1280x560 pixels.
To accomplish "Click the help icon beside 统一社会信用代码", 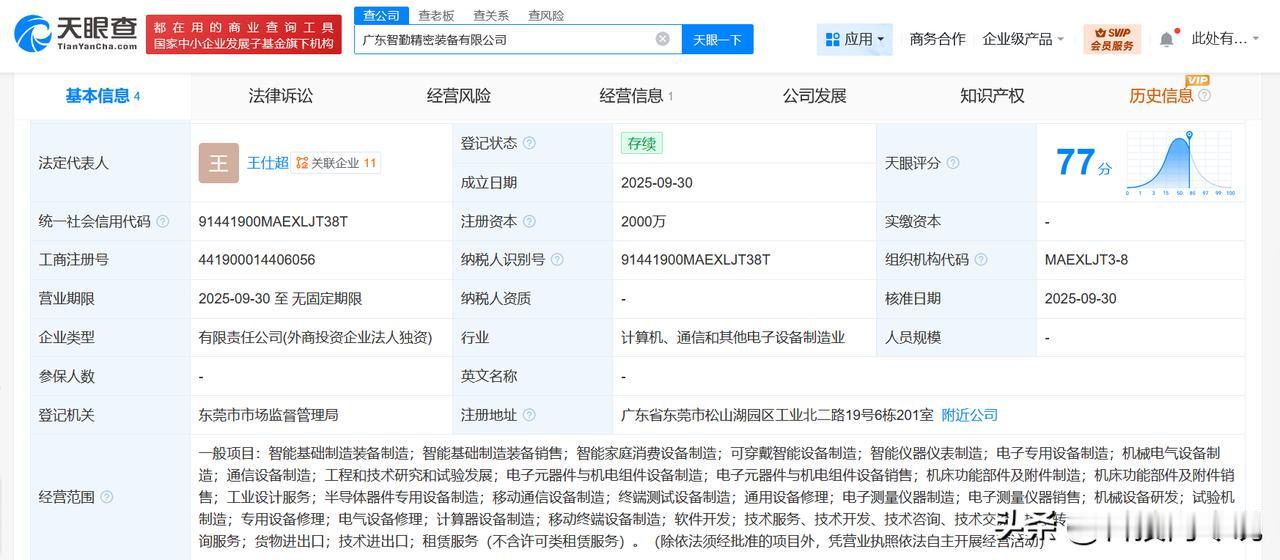I will tap(163, 221).
